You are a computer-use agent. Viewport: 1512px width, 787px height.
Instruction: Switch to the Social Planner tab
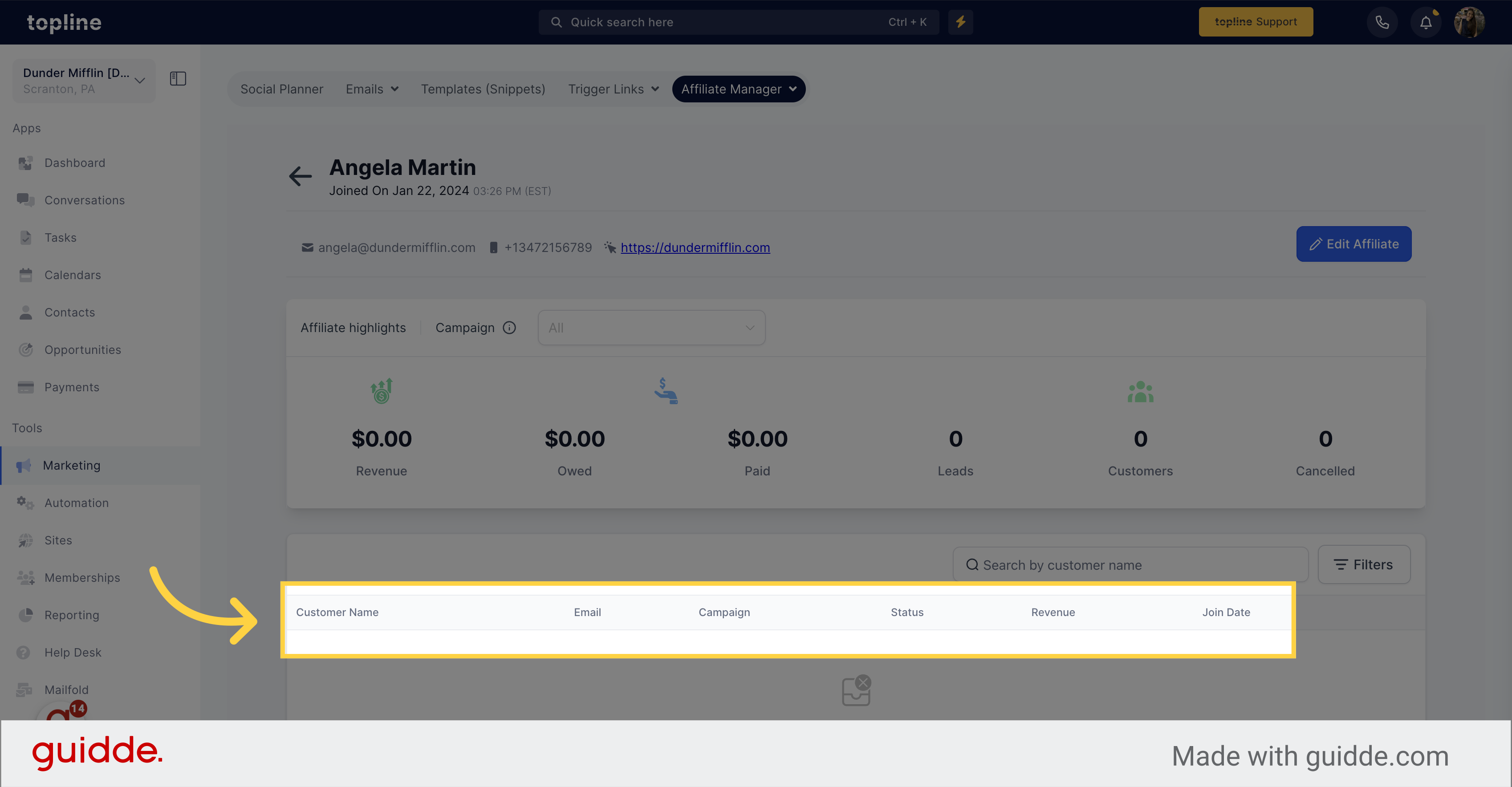pos(282,89)
